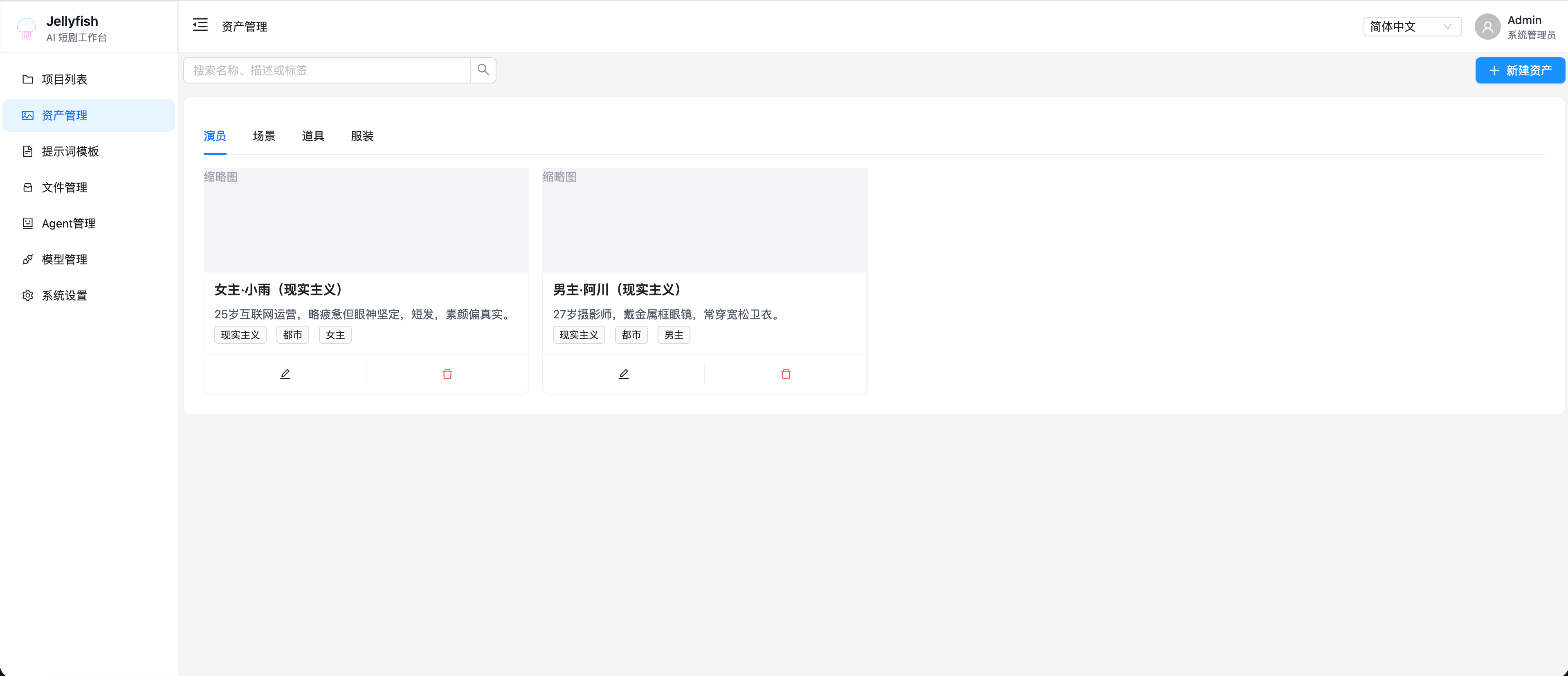Select the 提示词模板 sidebar icon
The image size is (1568, 676).
pos(27,151)
